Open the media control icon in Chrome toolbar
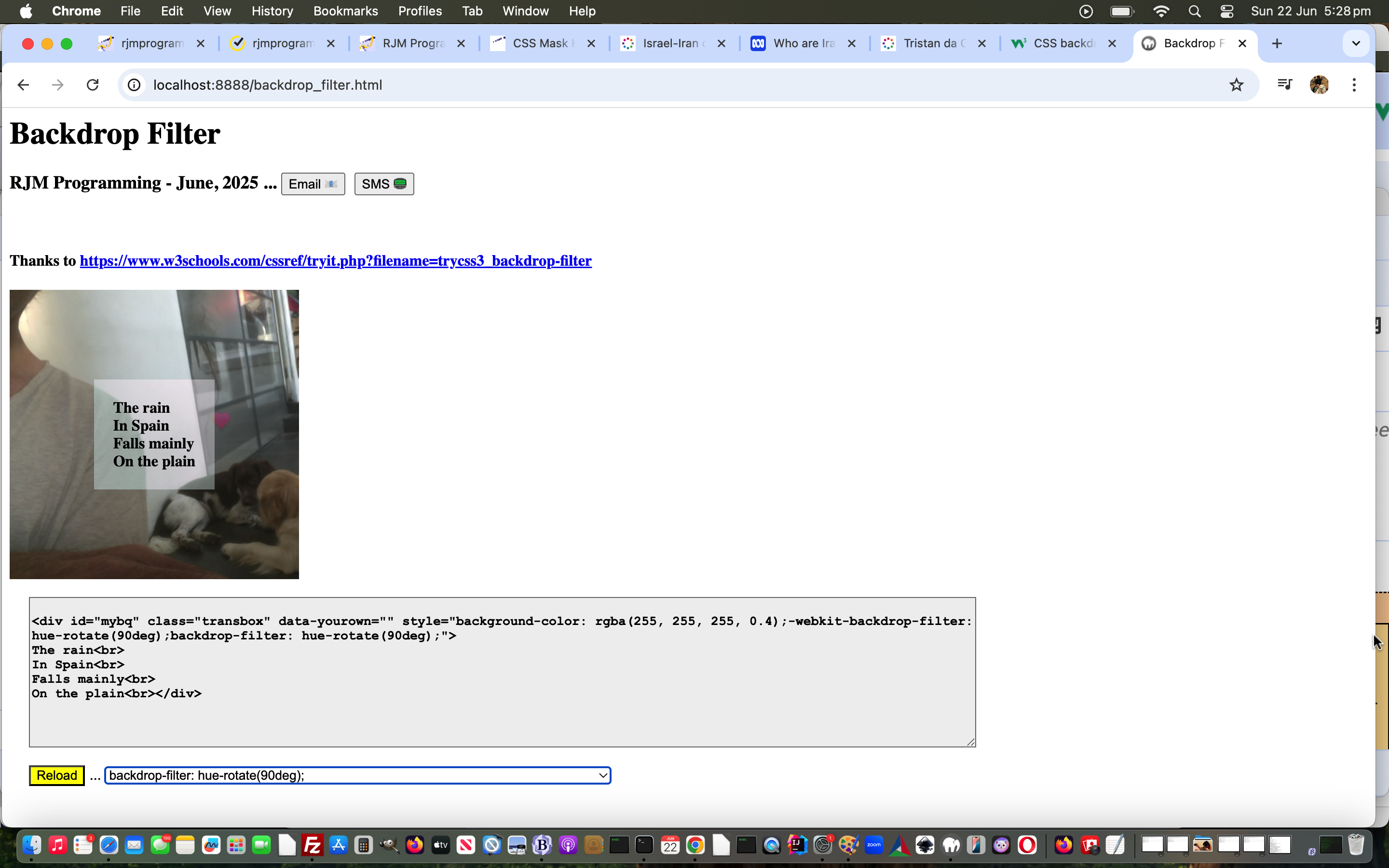1389x868 pixels. (x=1284, y=85)
